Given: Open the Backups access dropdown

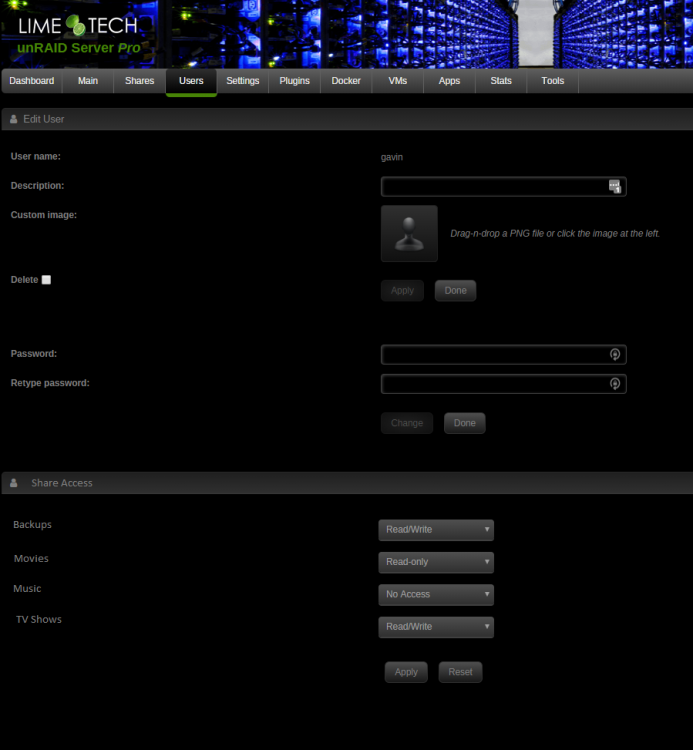Looking at the screenshot, I should pyautogui.click(x=436, y=530).
